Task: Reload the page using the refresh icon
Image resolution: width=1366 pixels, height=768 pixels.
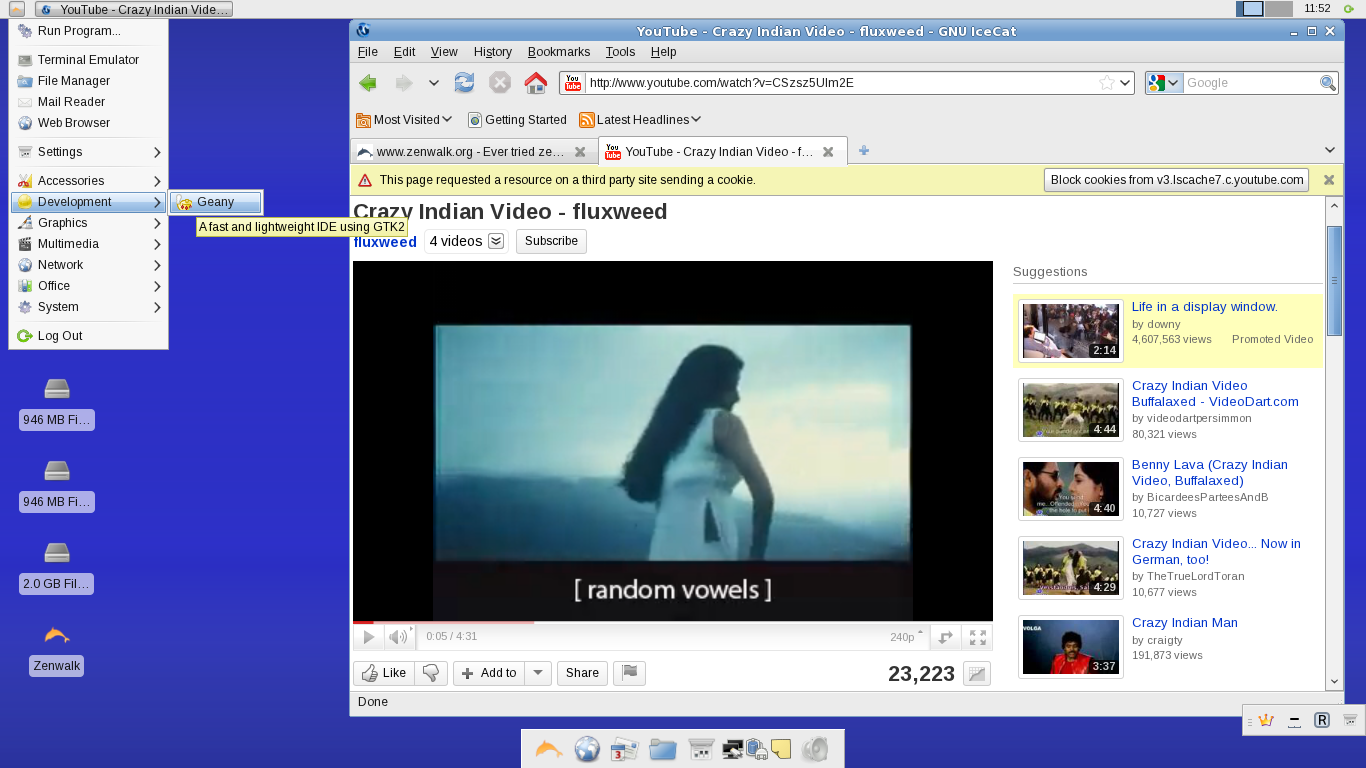Action: 464,82
